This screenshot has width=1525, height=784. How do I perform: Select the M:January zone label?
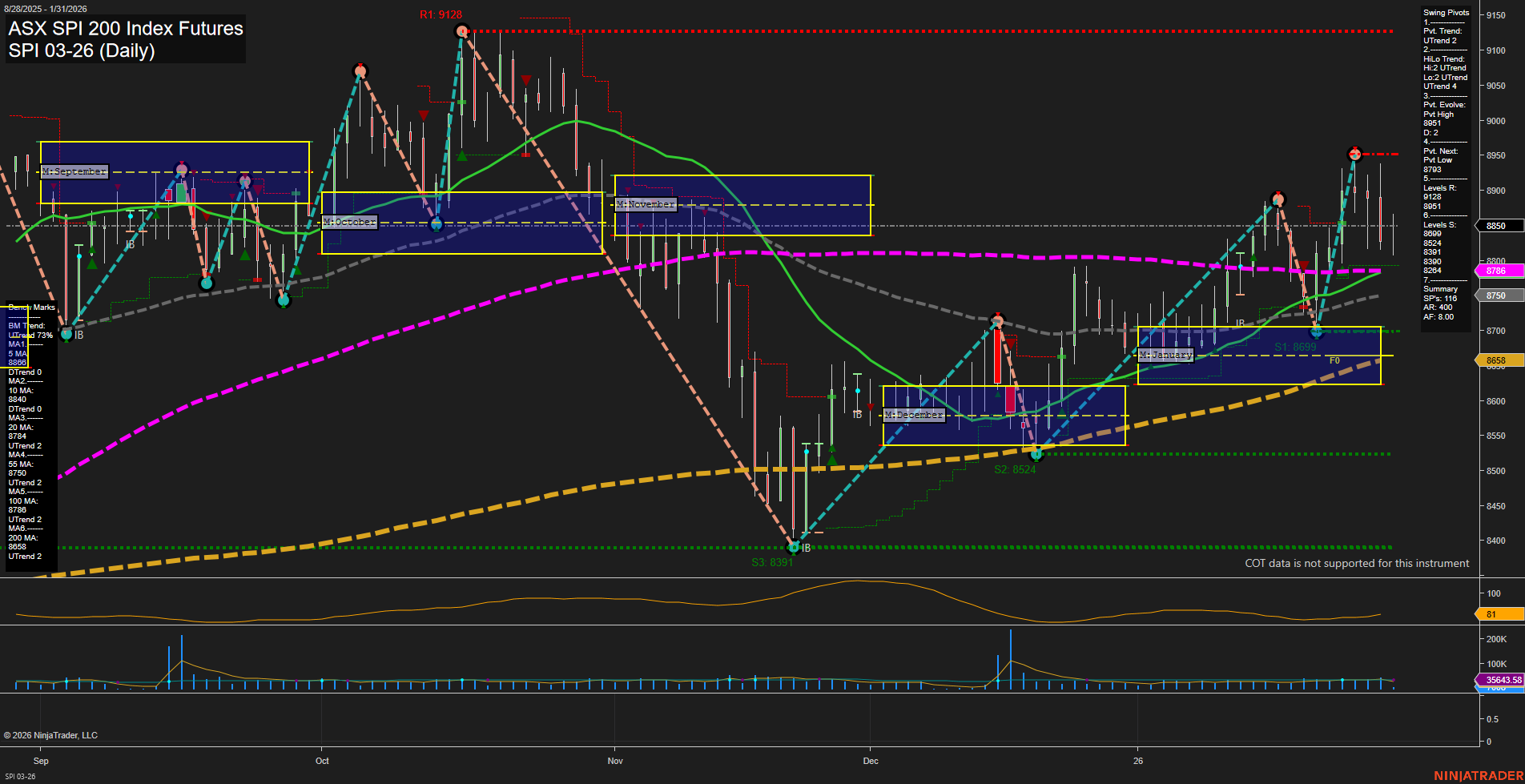1166,354
